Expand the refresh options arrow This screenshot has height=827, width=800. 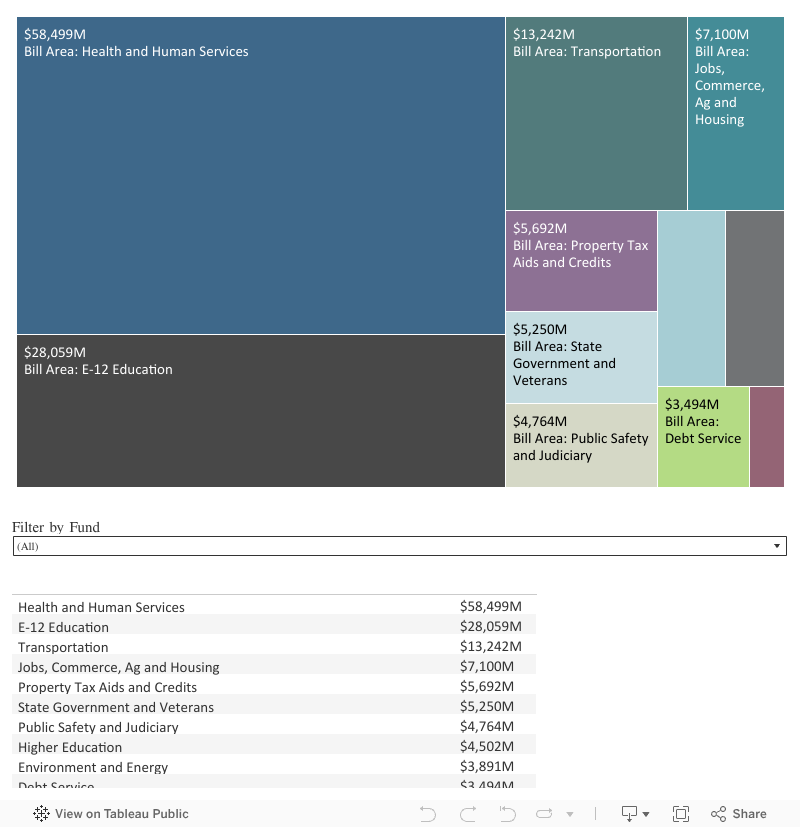point(570,814)
